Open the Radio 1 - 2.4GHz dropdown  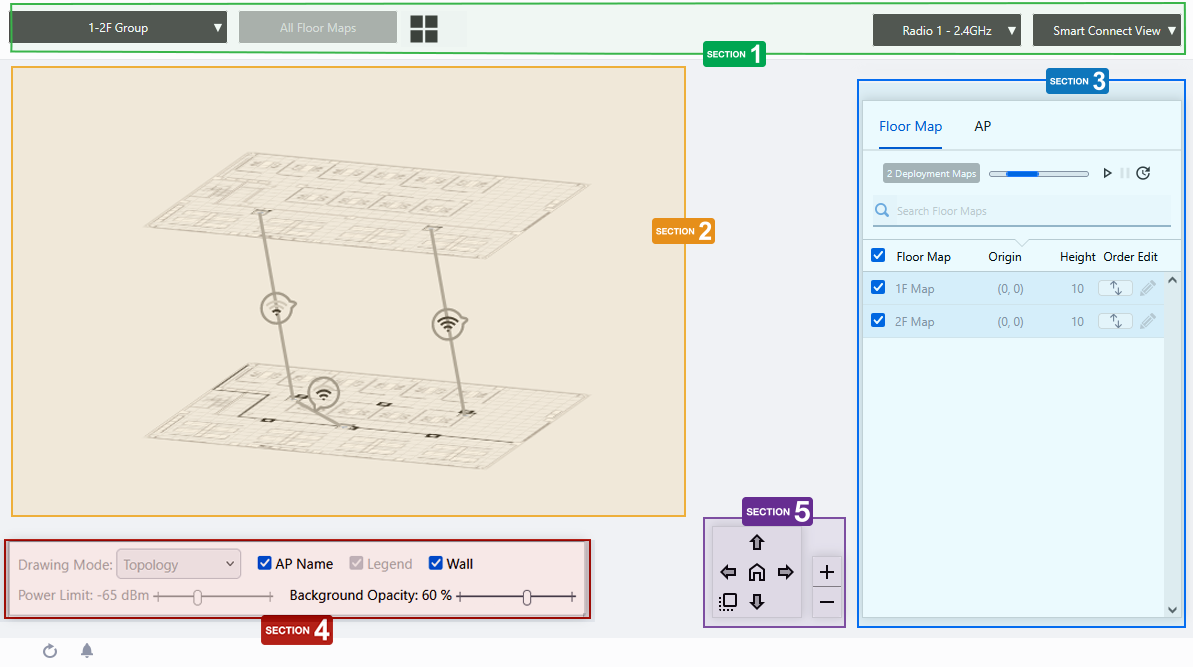coord(946,31)
